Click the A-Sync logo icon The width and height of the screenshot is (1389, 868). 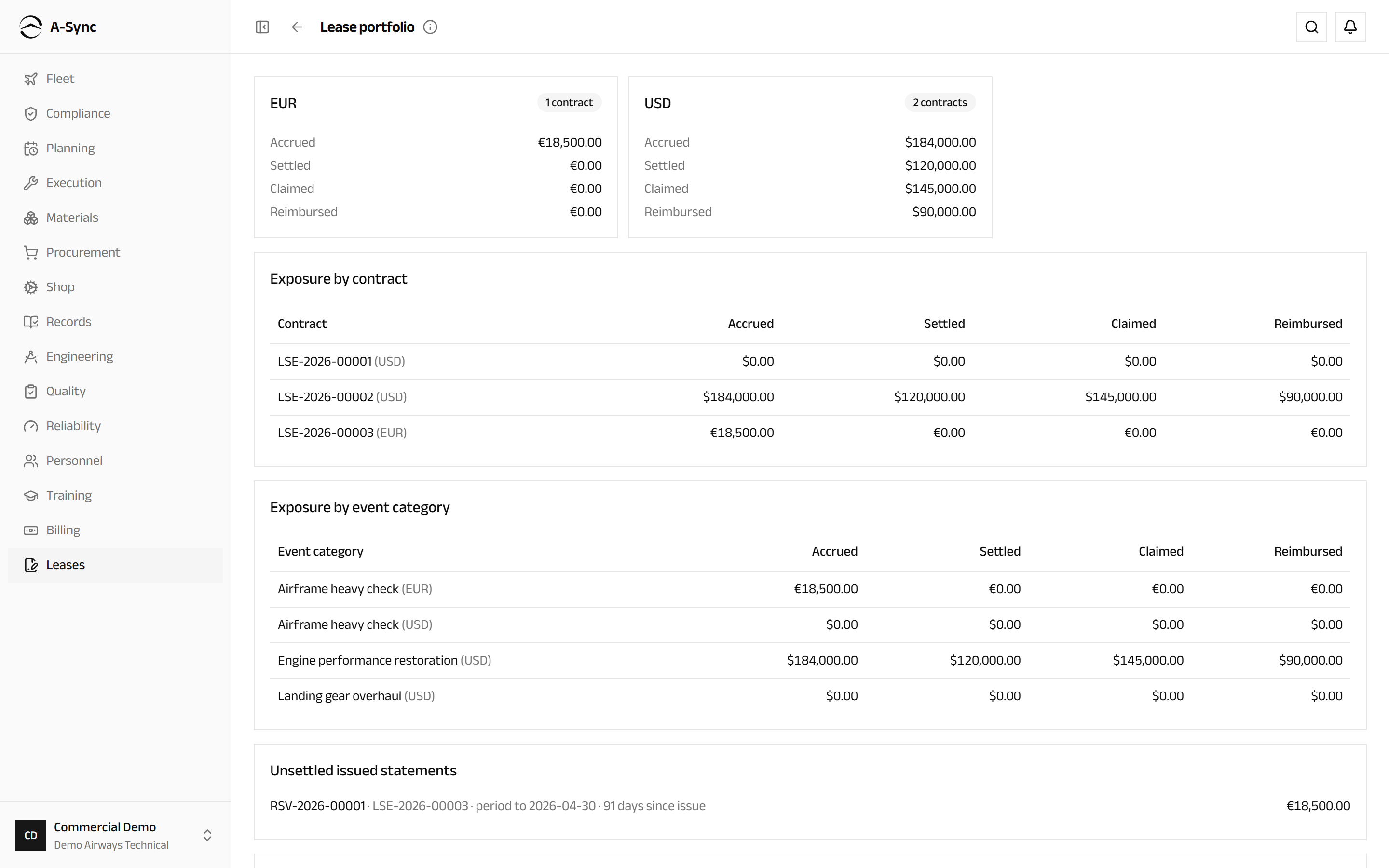click(30, 27)
